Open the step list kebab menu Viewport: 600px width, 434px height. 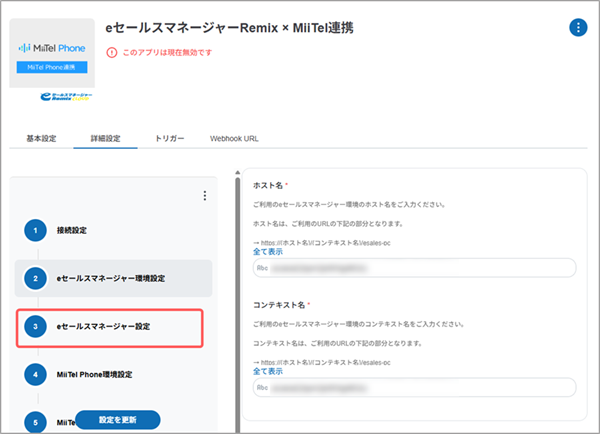point(205,196)
